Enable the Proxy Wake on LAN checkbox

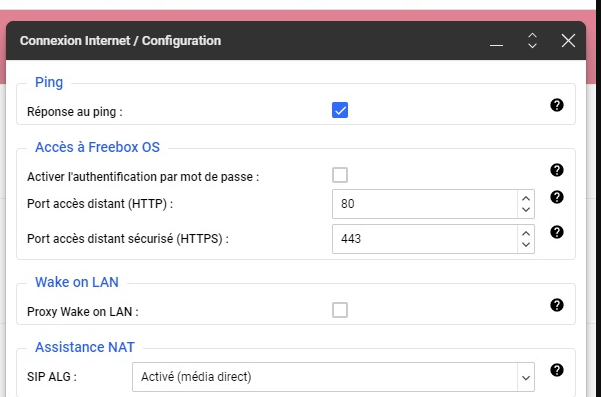click(340, 310)
